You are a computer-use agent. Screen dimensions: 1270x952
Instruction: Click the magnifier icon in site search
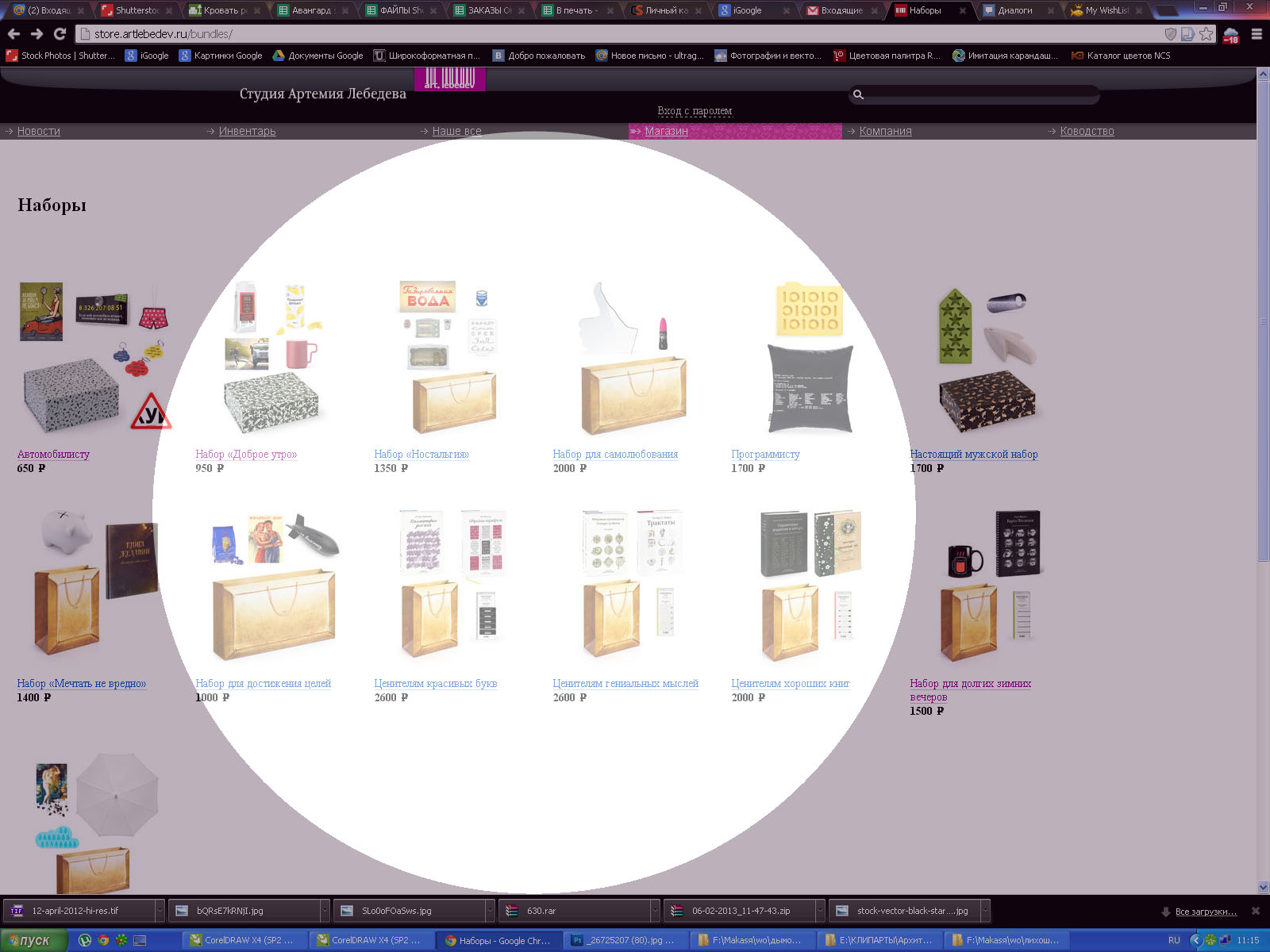[858, 95]
